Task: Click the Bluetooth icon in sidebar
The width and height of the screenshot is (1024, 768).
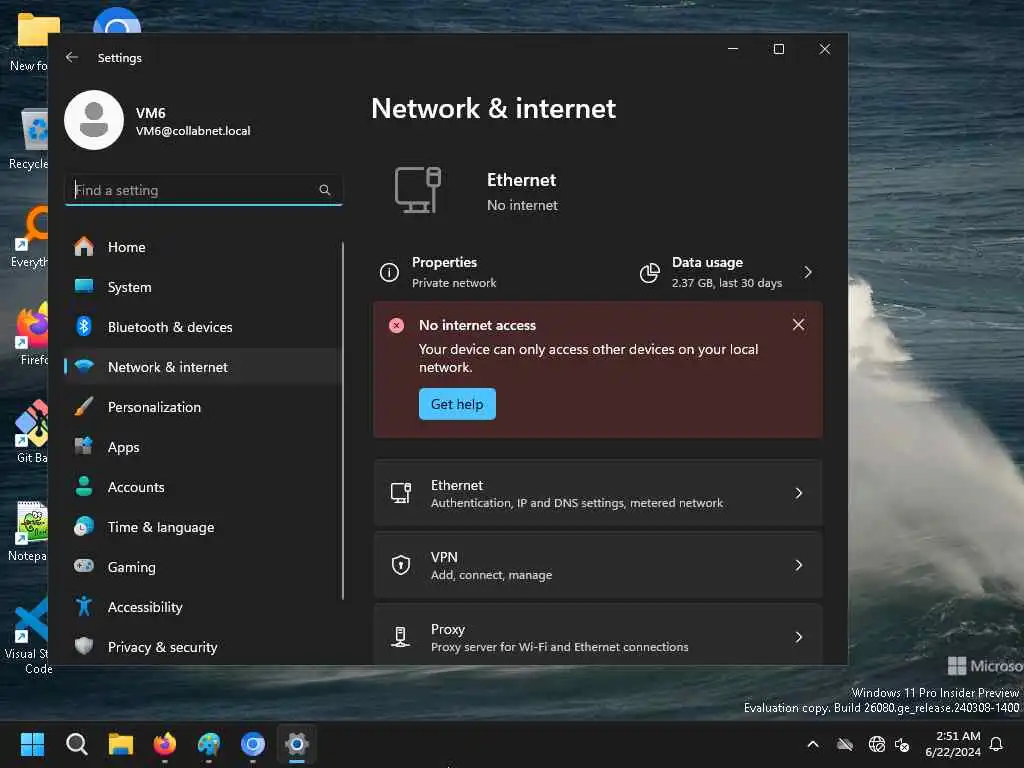Action: [84, 327]
